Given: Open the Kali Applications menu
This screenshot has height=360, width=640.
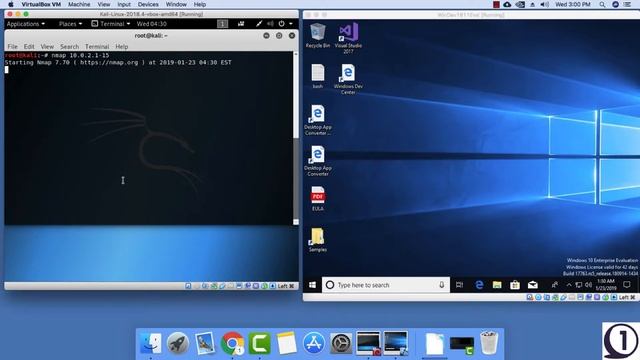Looking at the screenshot, I should (26, 24).
